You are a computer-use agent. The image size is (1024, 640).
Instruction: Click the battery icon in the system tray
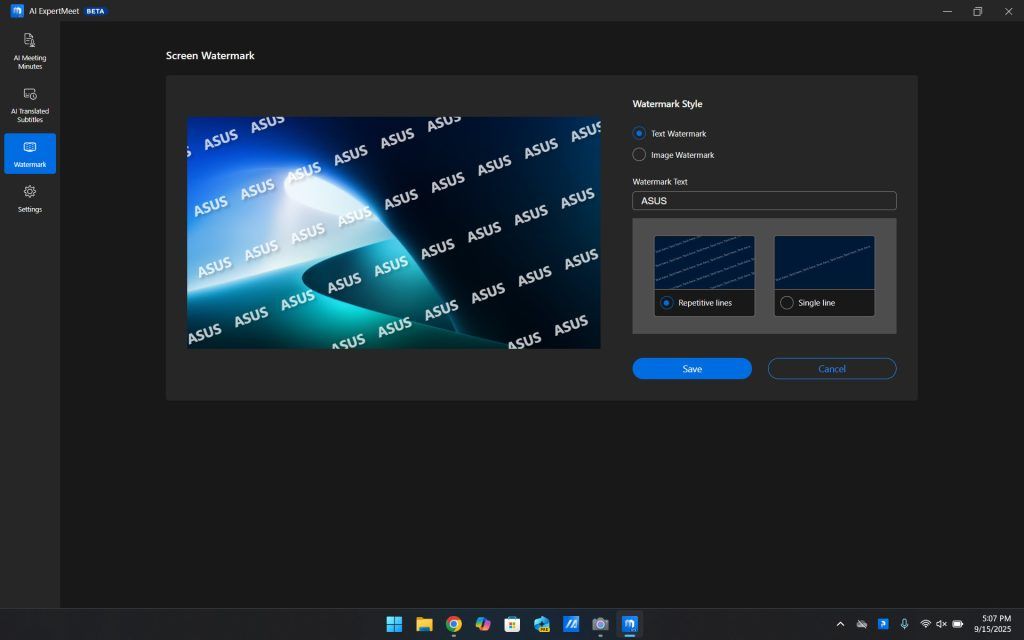pos(957,624)
